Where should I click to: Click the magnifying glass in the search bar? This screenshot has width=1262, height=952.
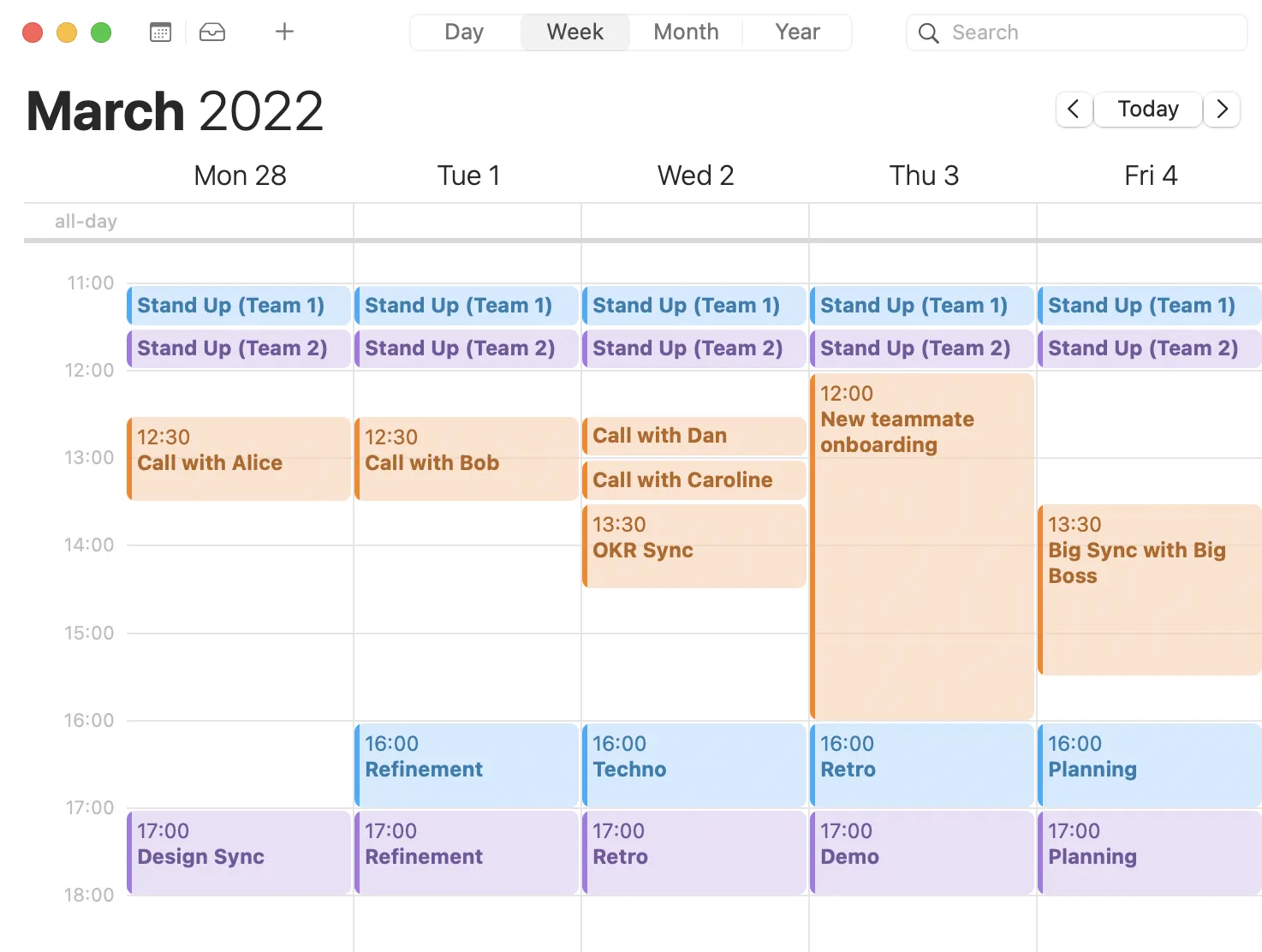coord(928,33)
